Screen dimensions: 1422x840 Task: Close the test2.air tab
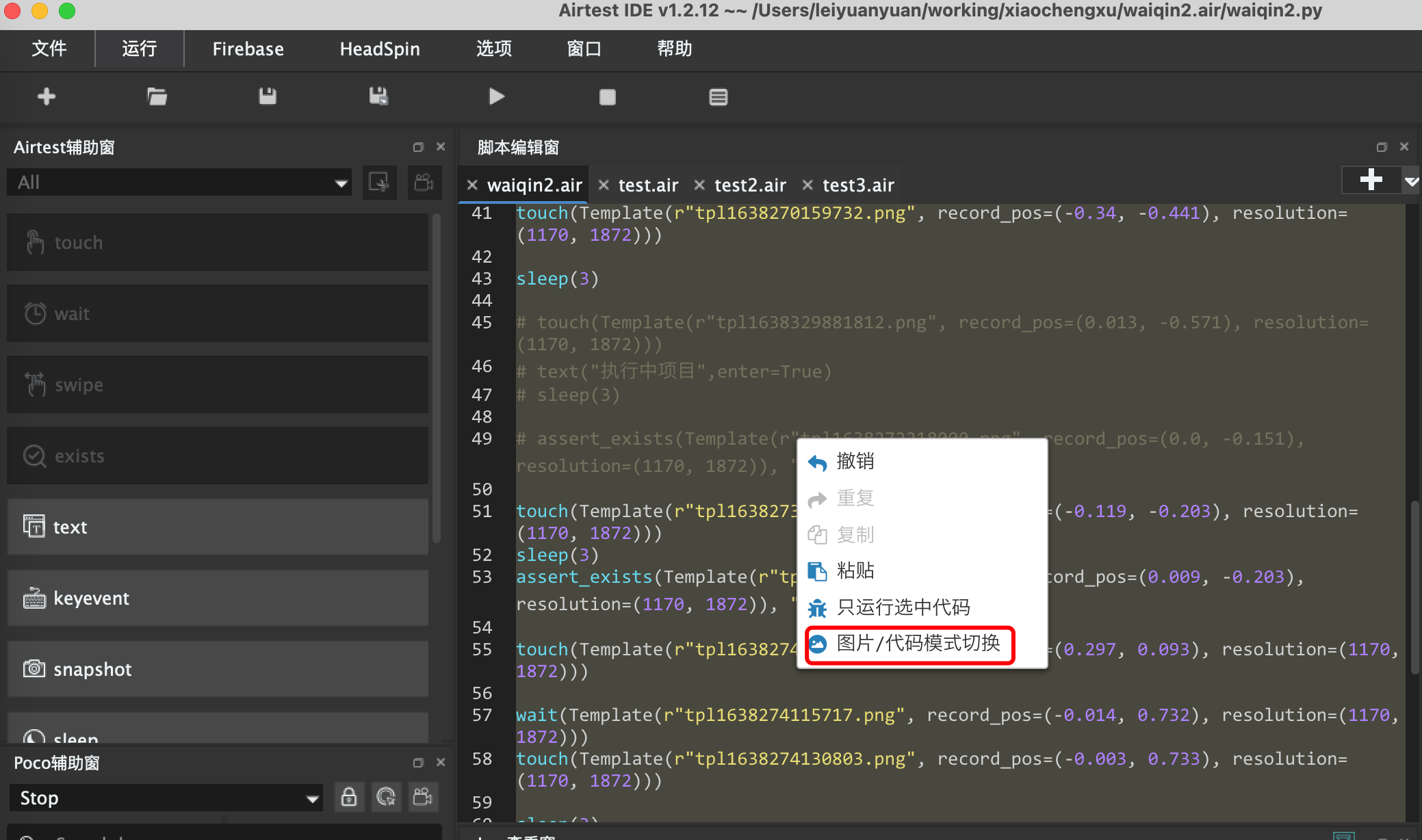coord(699,185)
